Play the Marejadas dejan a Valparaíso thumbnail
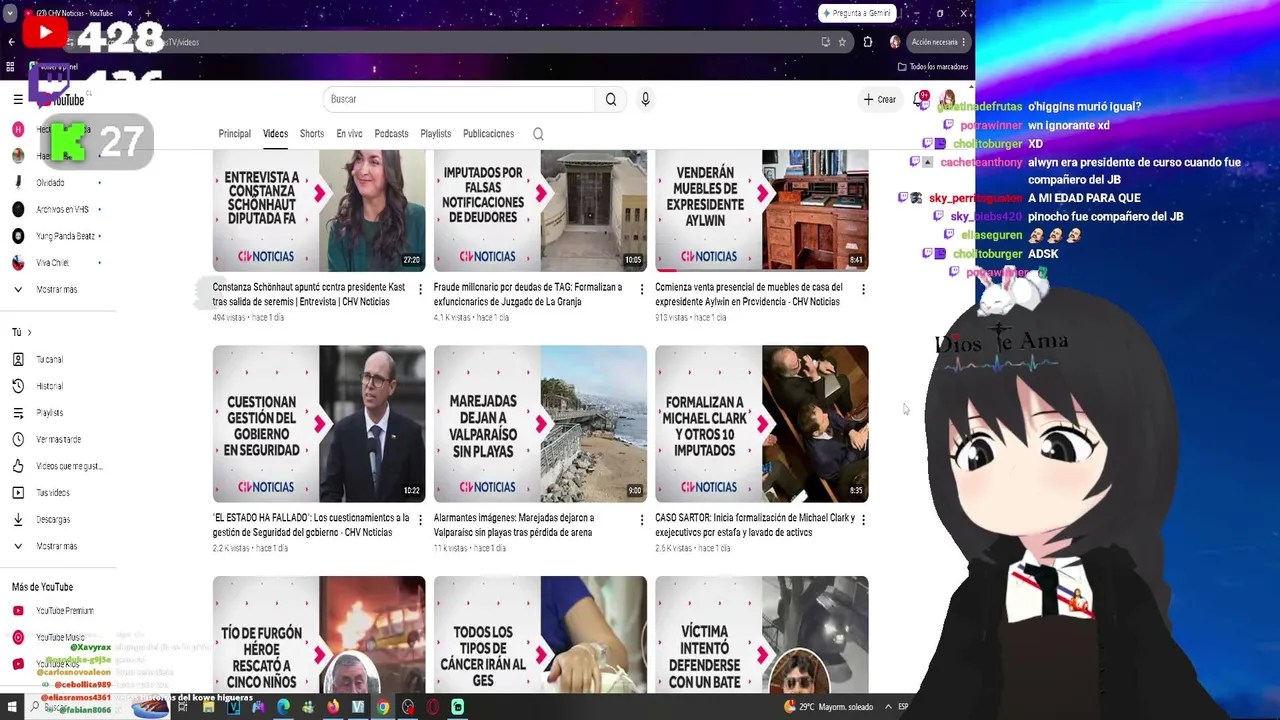The width and height of the screenshot is (1280, 720). click(x=540, y=424)
